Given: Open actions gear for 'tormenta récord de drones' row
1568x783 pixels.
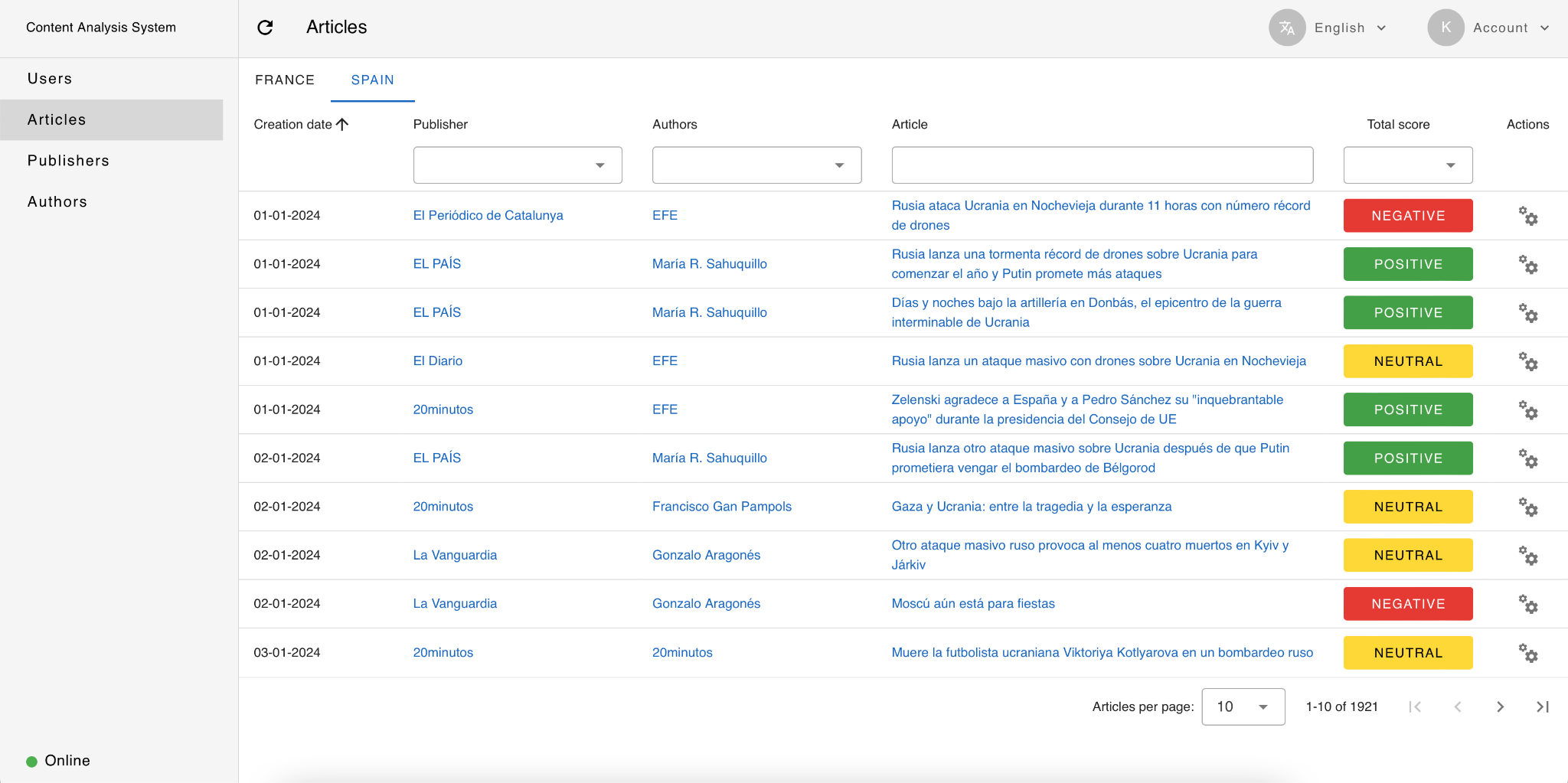Looking at the screenshot, I should pos(1528,264).
